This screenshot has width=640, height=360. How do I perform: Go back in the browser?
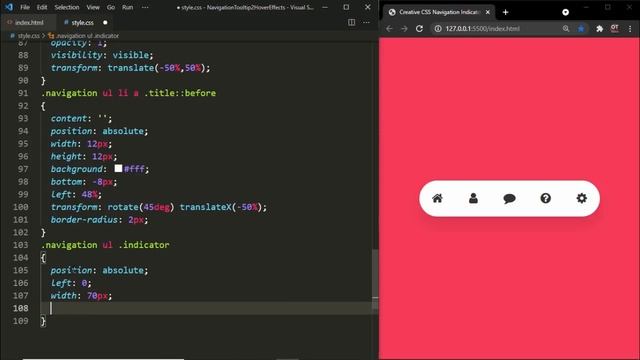tap(389, 29)
